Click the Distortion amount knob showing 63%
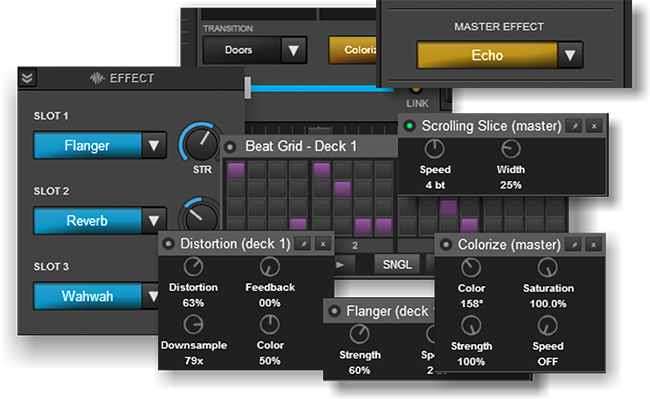The width and height of the screenshot is (650, 399). click(193, 266)
